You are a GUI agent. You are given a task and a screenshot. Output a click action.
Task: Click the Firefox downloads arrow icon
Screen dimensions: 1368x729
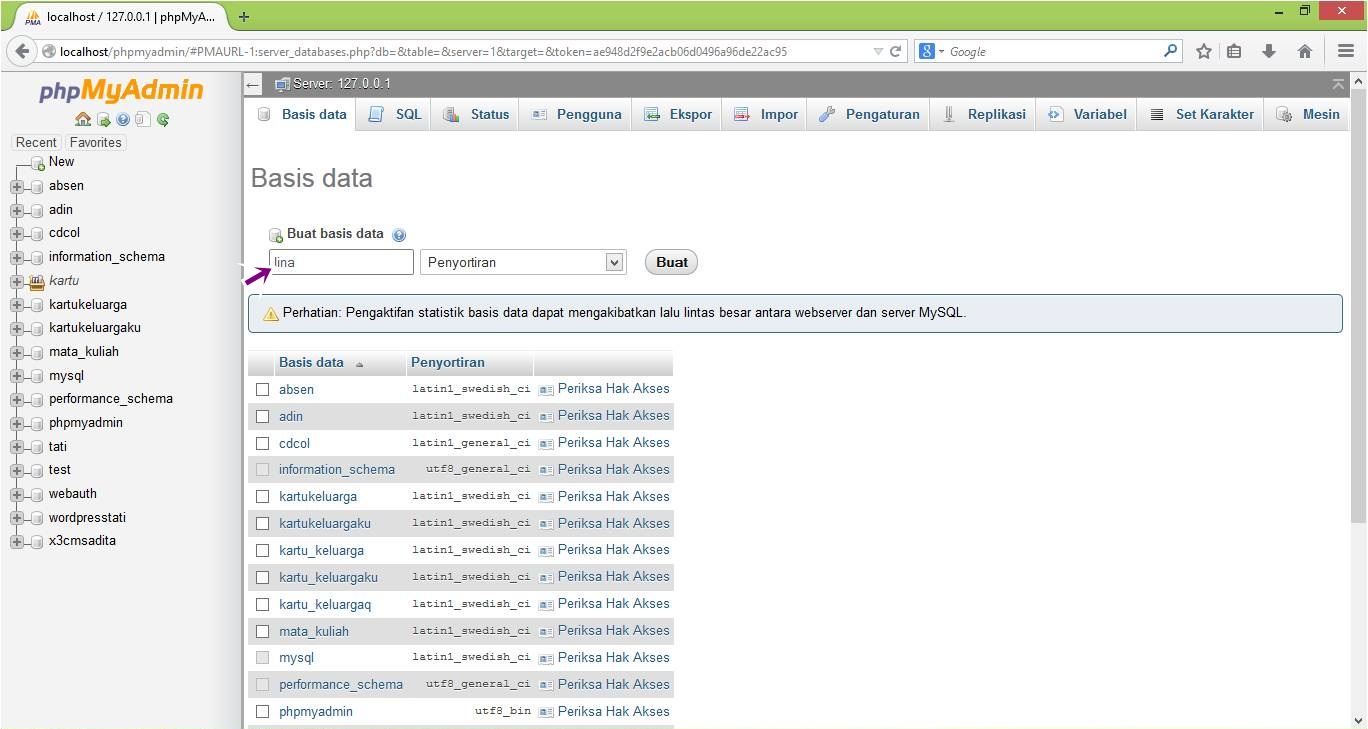pyautogui.click(x=1269, y=51)
